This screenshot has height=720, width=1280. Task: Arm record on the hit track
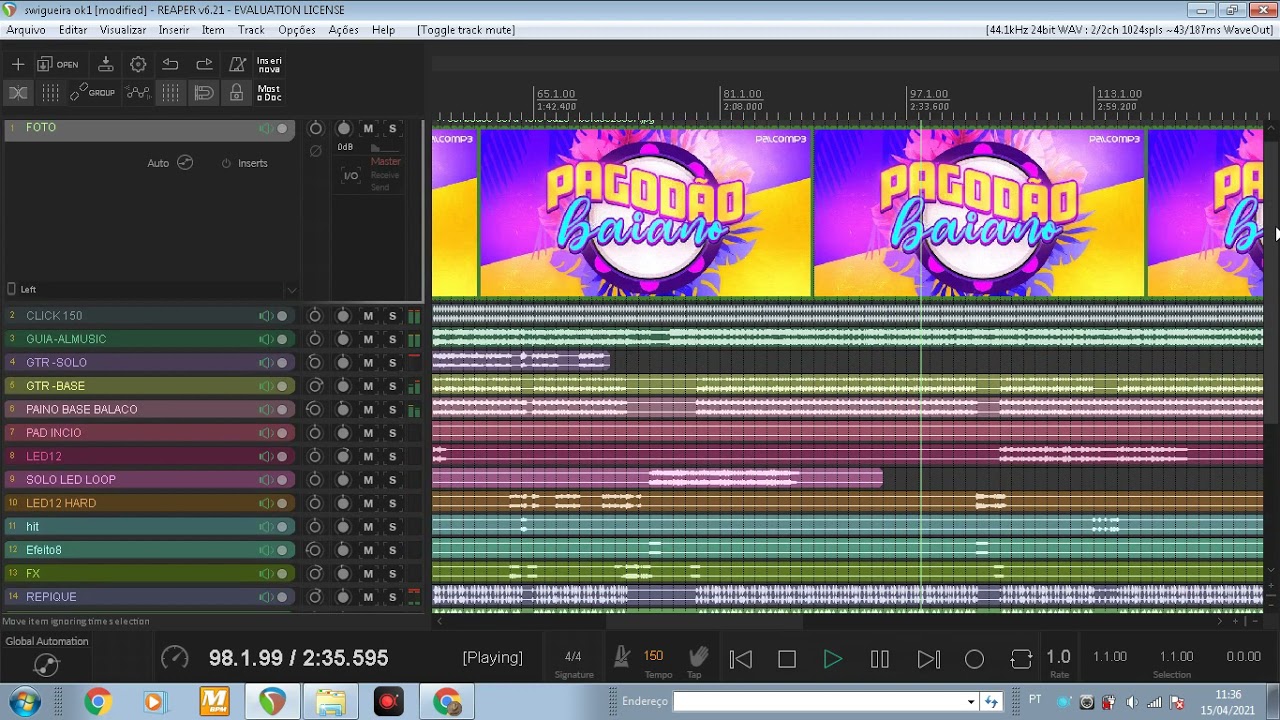click(x=282, y=527)
